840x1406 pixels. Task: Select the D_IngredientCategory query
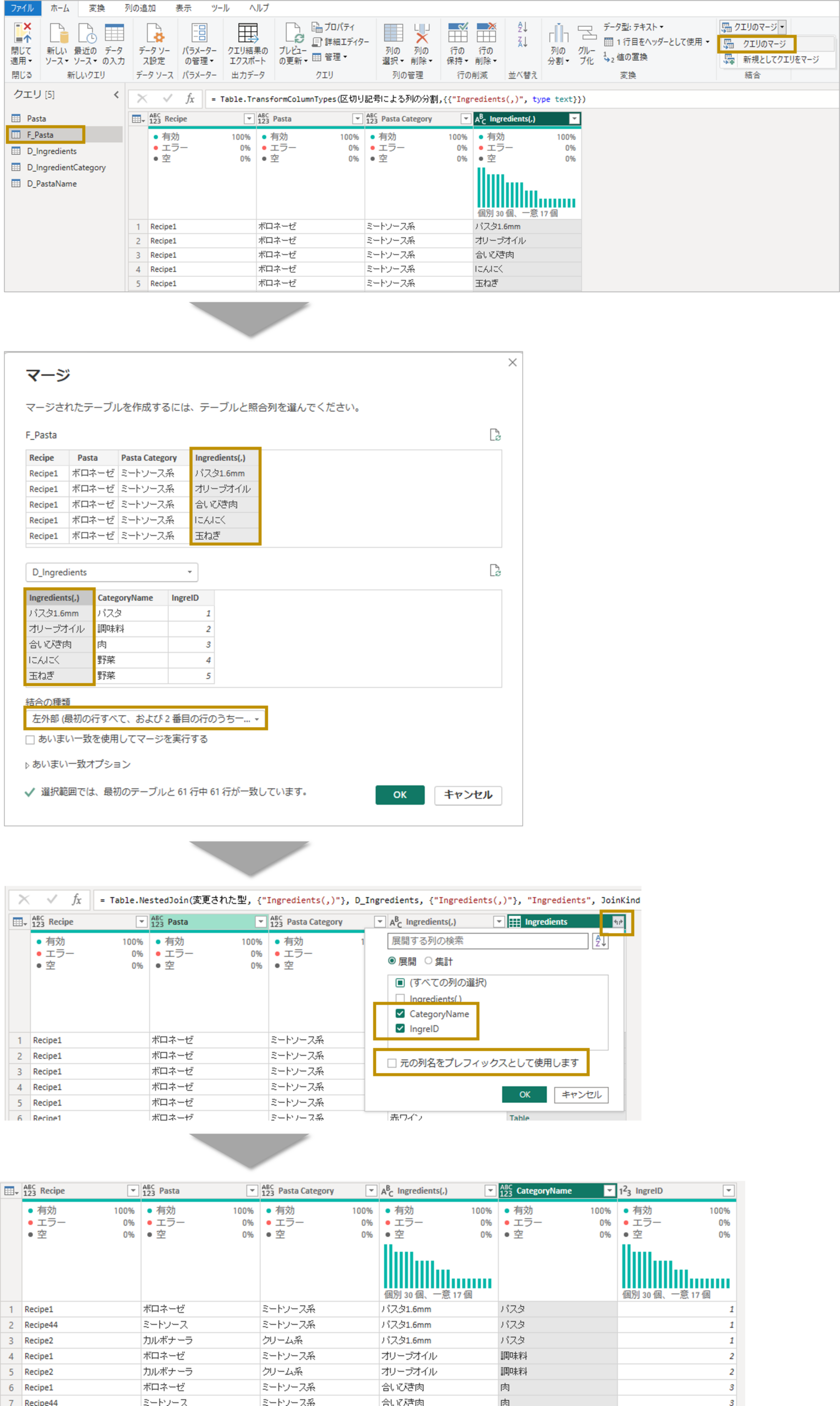coord(66,168)
